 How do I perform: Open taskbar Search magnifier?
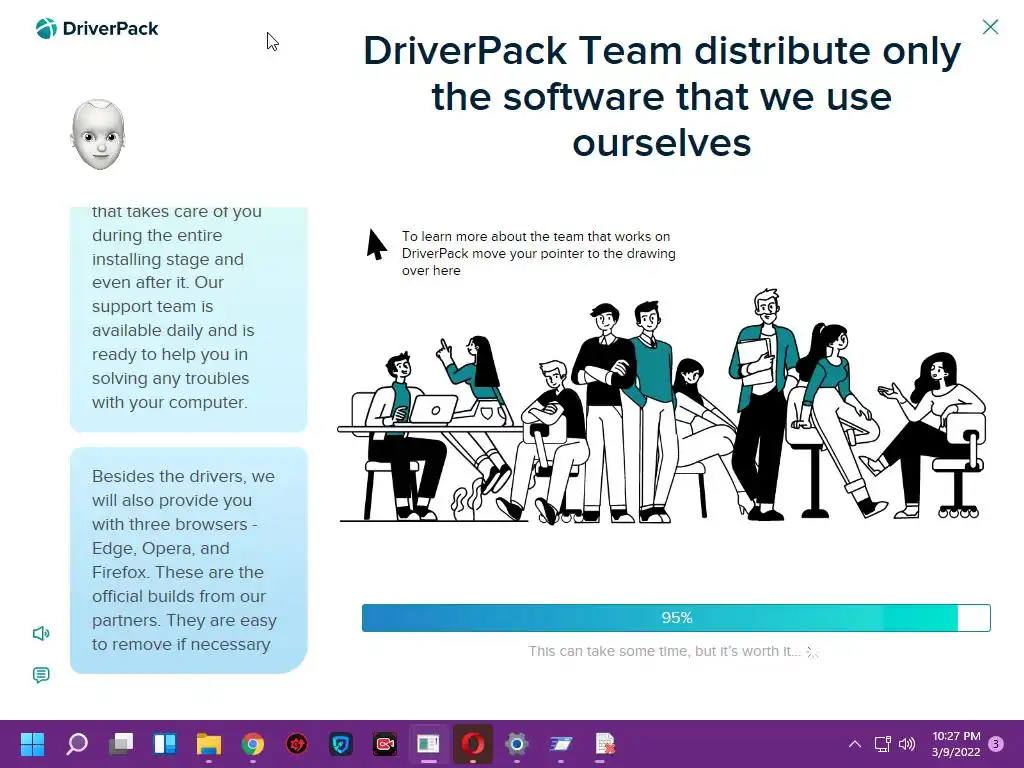point(77,744)
